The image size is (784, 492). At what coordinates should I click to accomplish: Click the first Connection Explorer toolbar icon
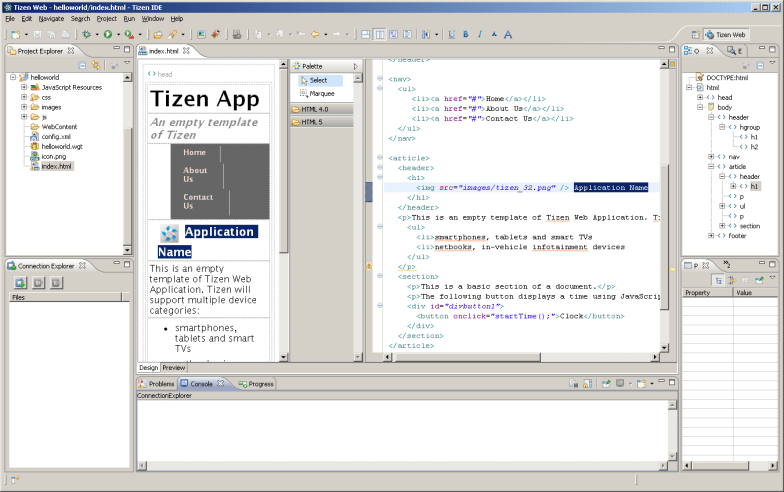20,283
